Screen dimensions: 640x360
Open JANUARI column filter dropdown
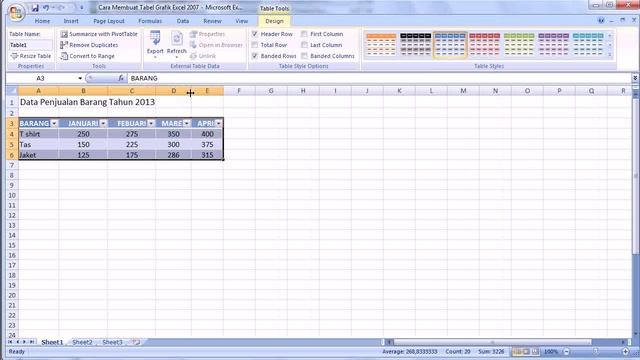pyautogui.click(x=103, y=123)
